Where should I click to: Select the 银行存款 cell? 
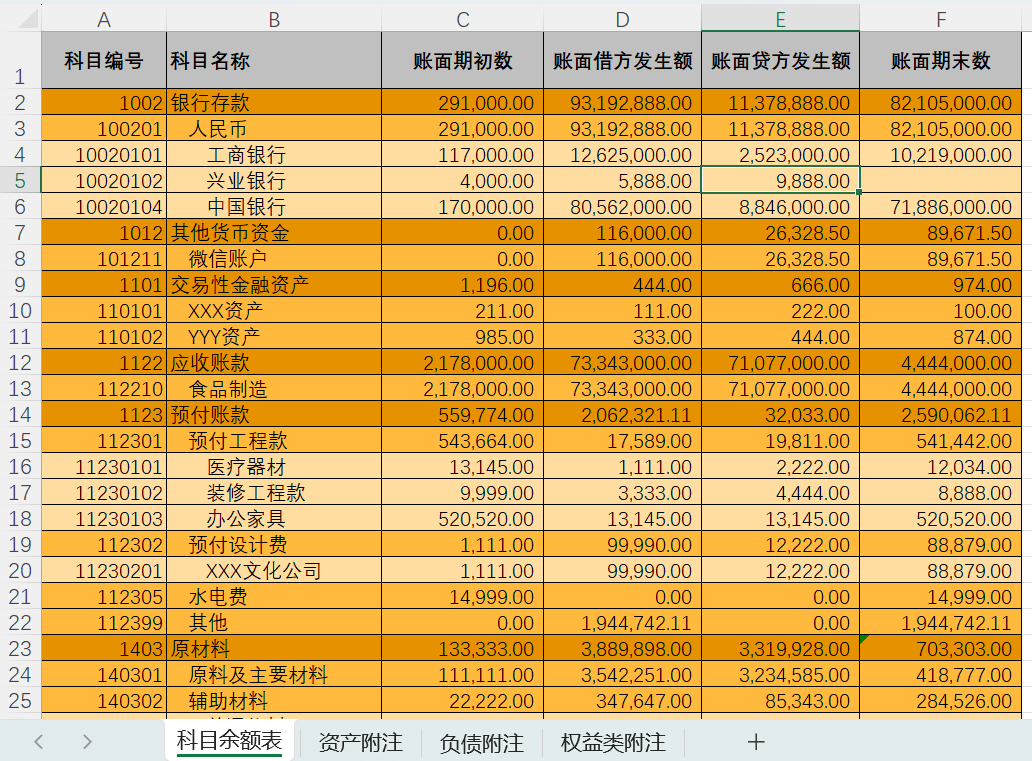click(x=274, y=103)
